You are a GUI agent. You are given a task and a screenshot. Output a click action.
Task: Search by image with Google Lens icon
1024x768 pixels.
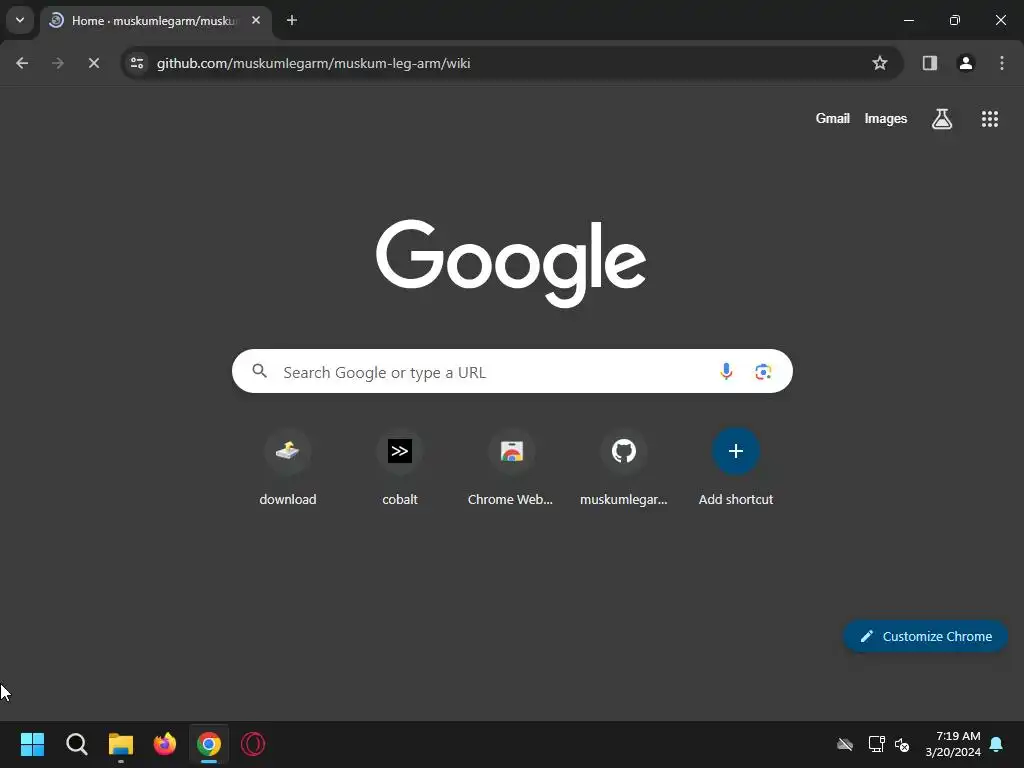[x=763, y=372]
